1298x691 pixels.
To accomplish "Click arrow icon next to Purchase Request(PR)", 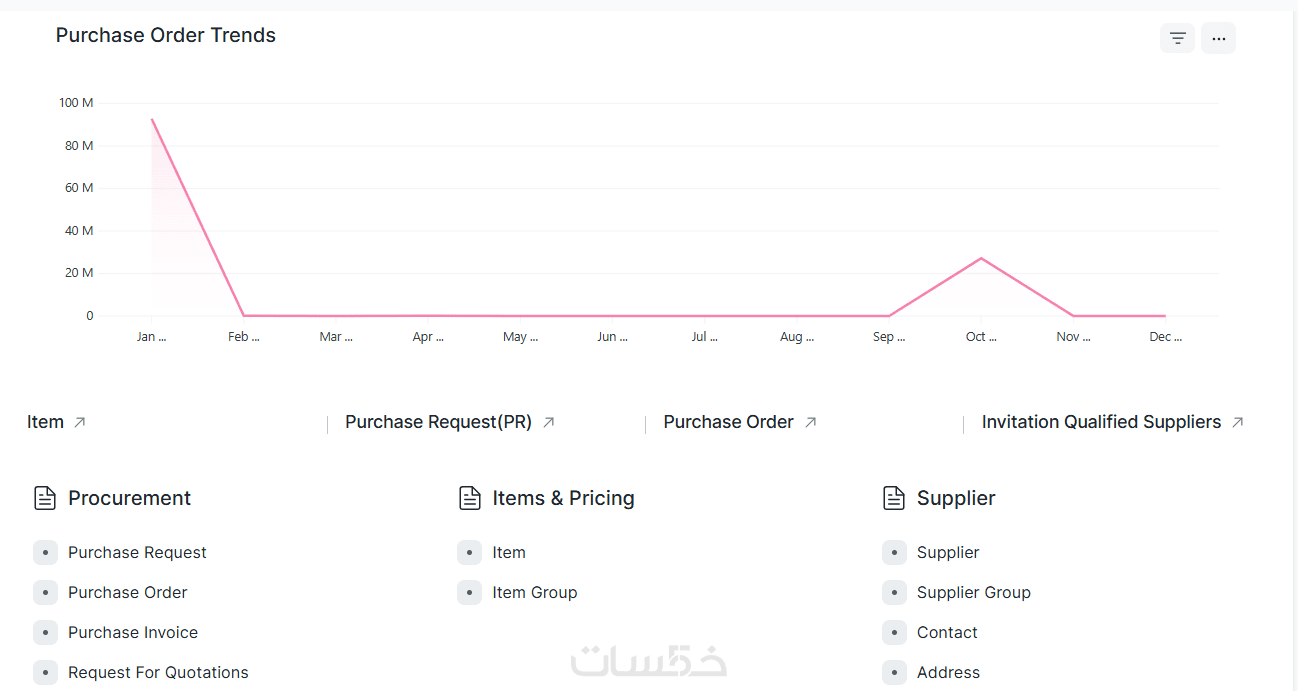I will 548,422.
